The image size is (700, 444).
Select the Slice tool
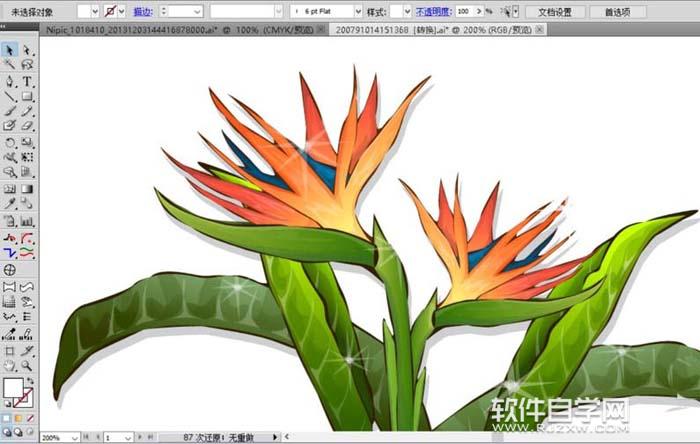click(27, 351)
